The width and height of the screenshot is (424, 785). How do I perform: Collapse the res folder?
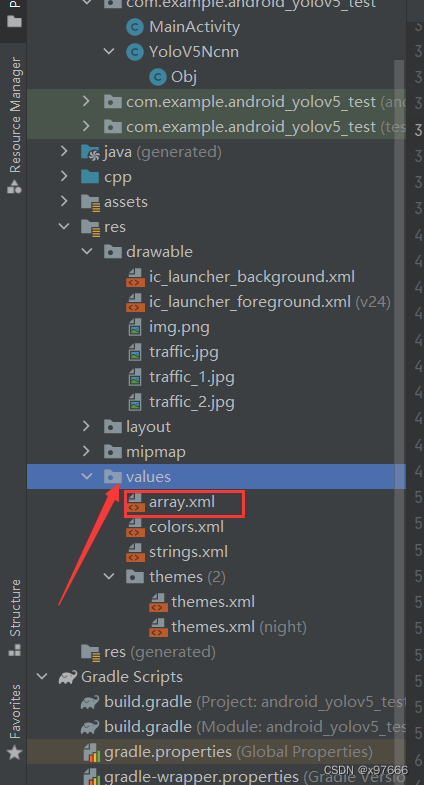64,226
